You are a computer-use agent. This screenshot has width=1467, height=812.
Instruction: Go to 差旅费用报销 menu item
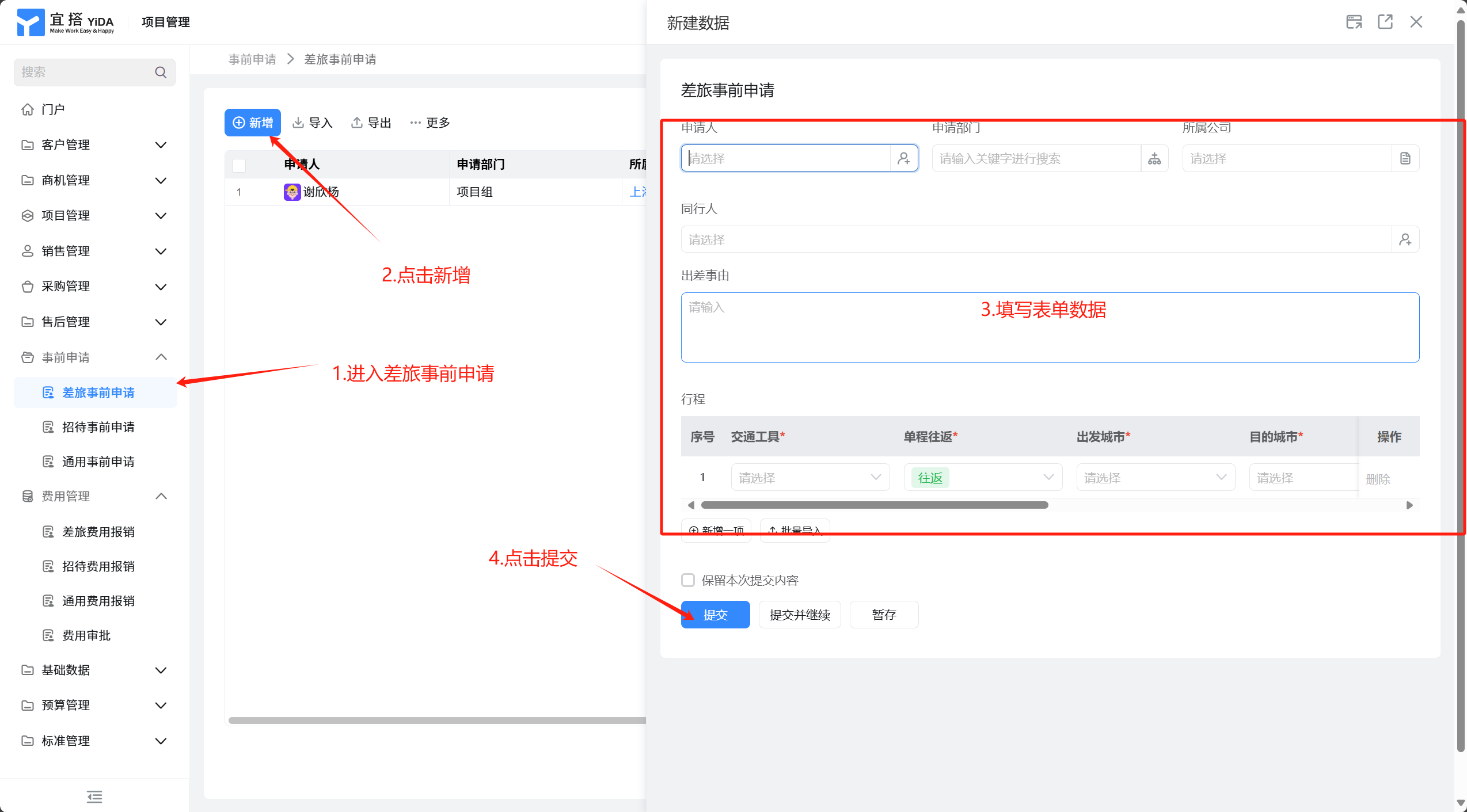coord(98,532)
